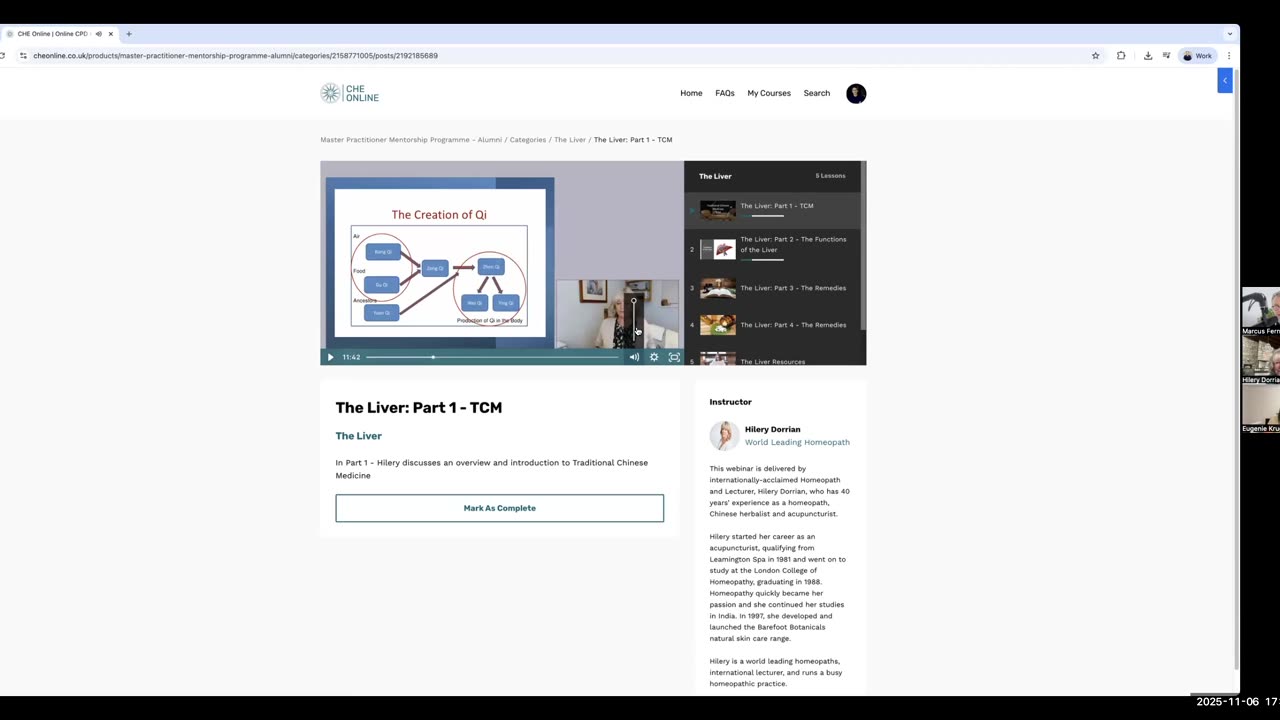Screen dimensions: 1280x720
Task: Open the media controls icon
Action: click(x=1166, y=56)
